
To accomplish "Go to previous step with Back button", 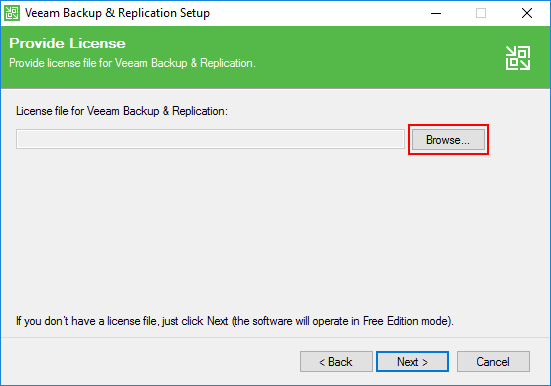I will [x=336, y=361].
